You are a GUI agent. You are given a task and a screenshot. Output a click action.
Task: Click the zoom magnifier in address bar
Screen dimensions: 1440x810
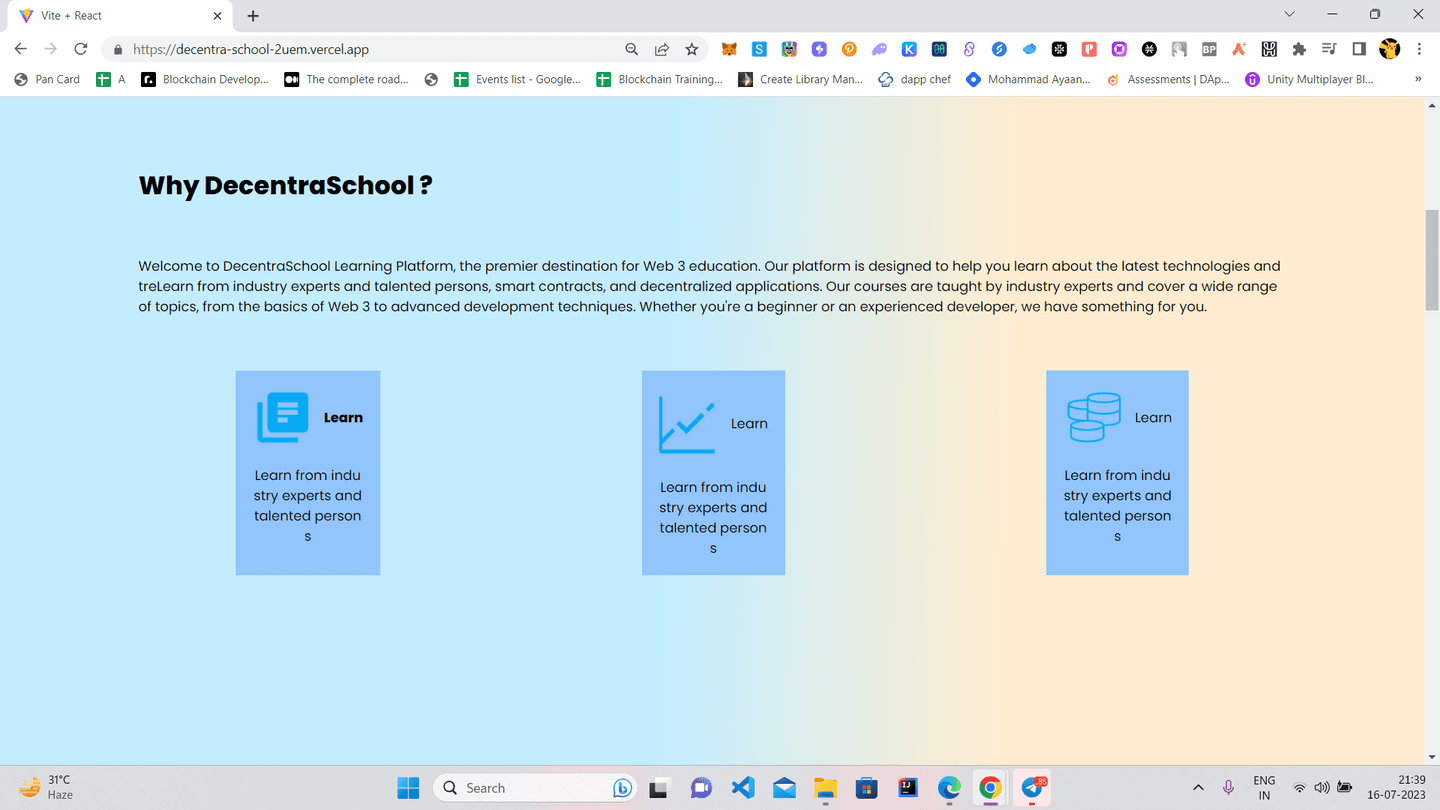(632, 49)
